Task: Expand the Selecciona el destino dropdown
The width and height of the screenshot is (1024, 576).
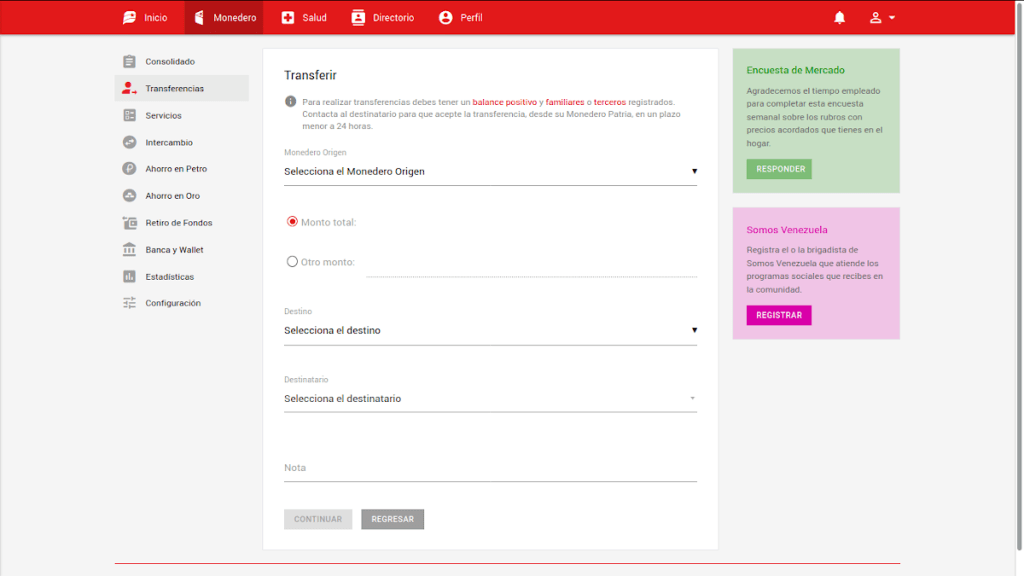Action: [490, 331]
